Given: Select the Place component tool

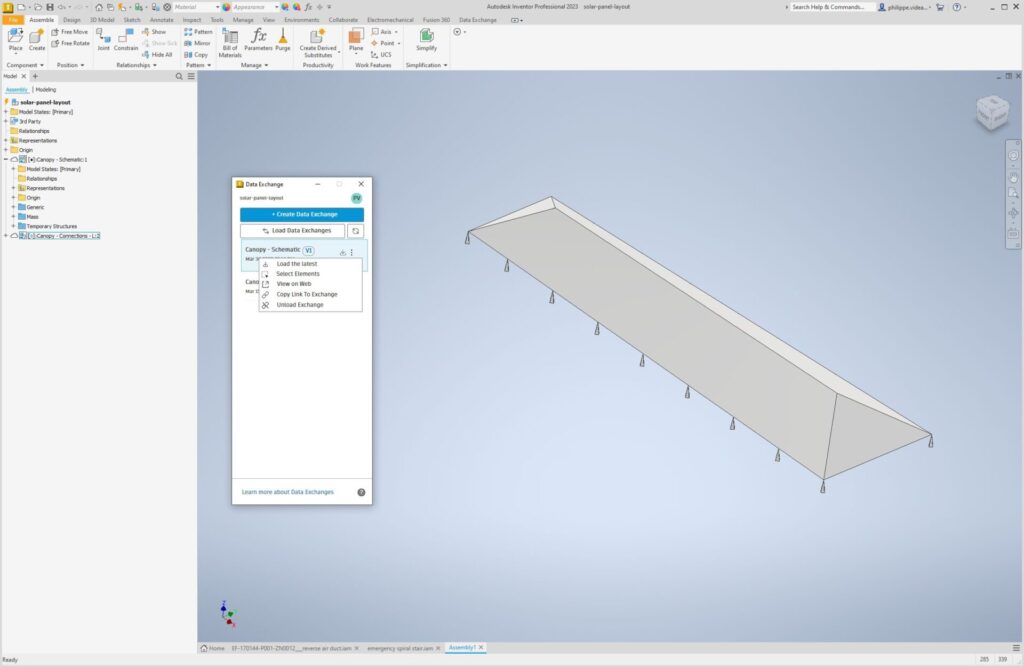Looking at the screenshot, I should [15, 38].
